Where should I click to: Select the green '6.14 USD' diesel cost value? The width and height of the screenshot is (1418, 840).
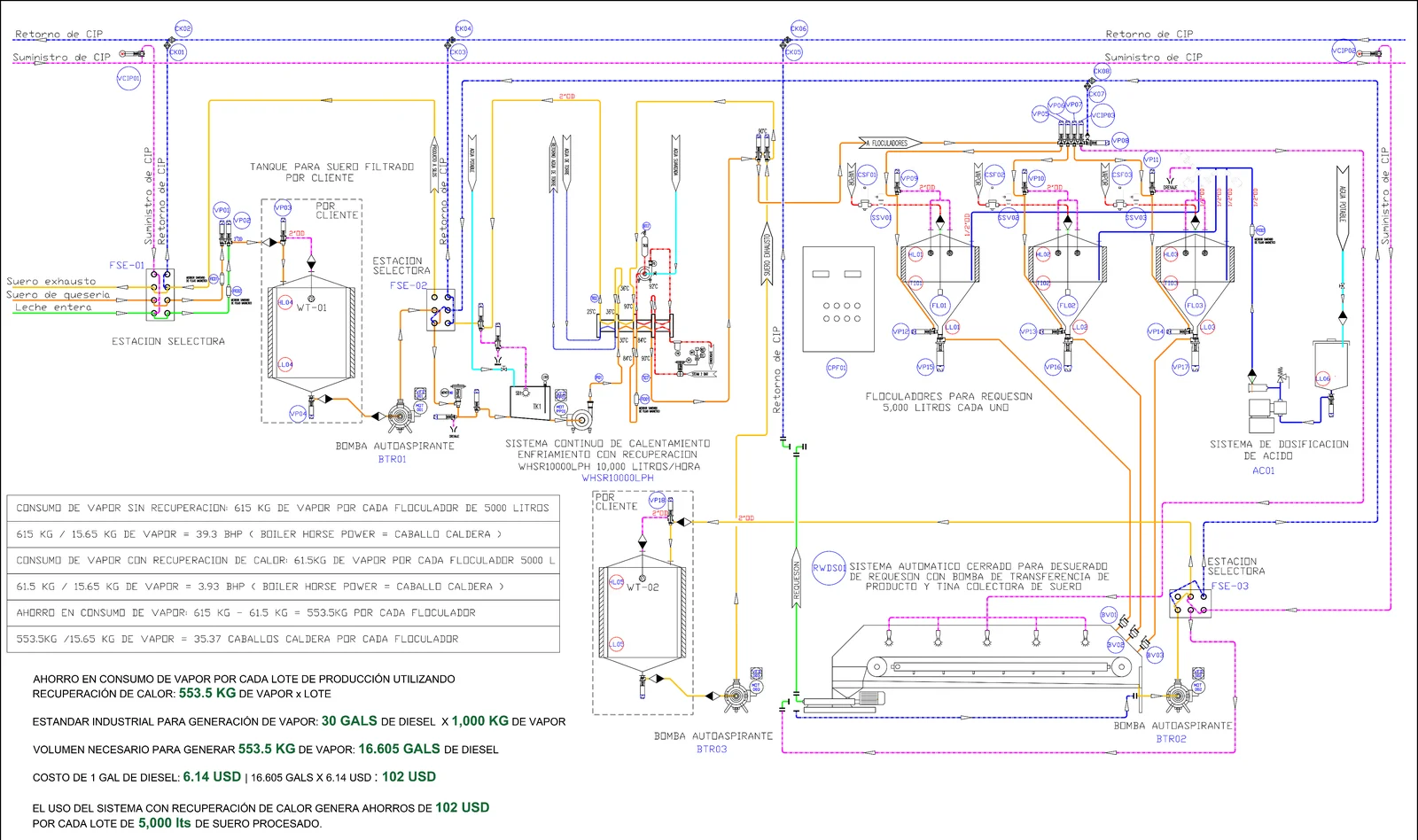click(x=212, y=777)
